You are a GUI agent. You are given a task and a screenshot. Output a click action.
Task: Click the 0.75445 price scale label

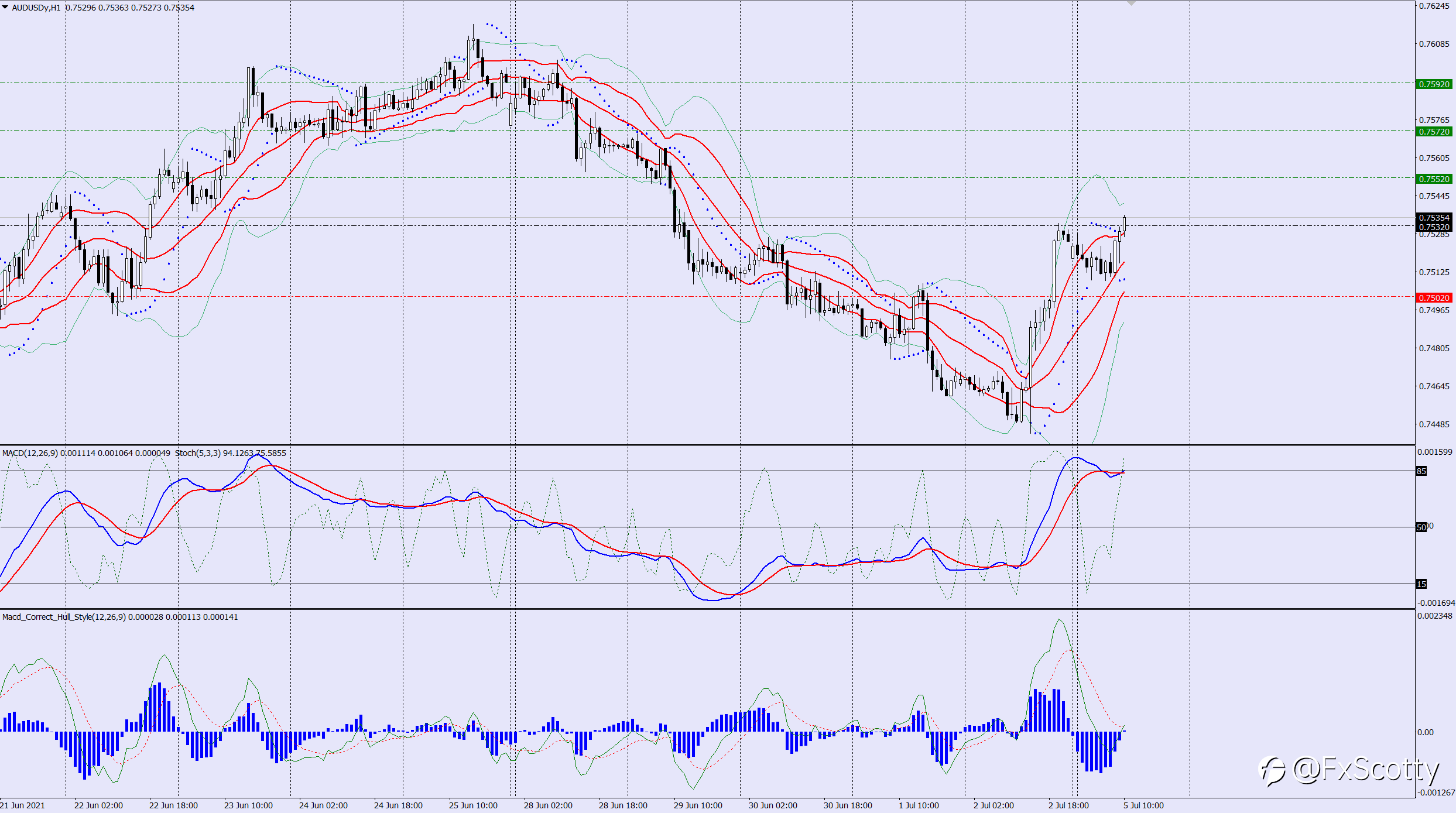coord(1434,196)
